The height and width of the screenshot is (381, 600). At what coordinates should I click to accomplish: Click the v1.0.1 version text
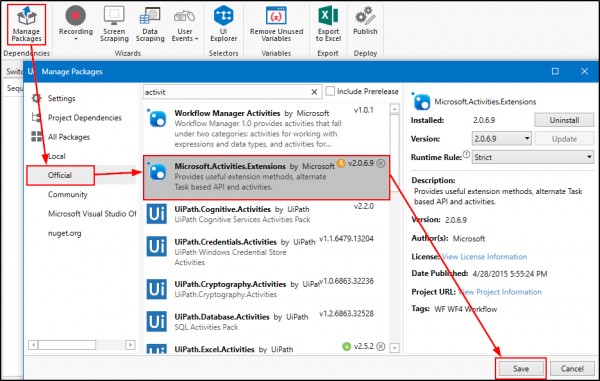click(x=364, y=110)
